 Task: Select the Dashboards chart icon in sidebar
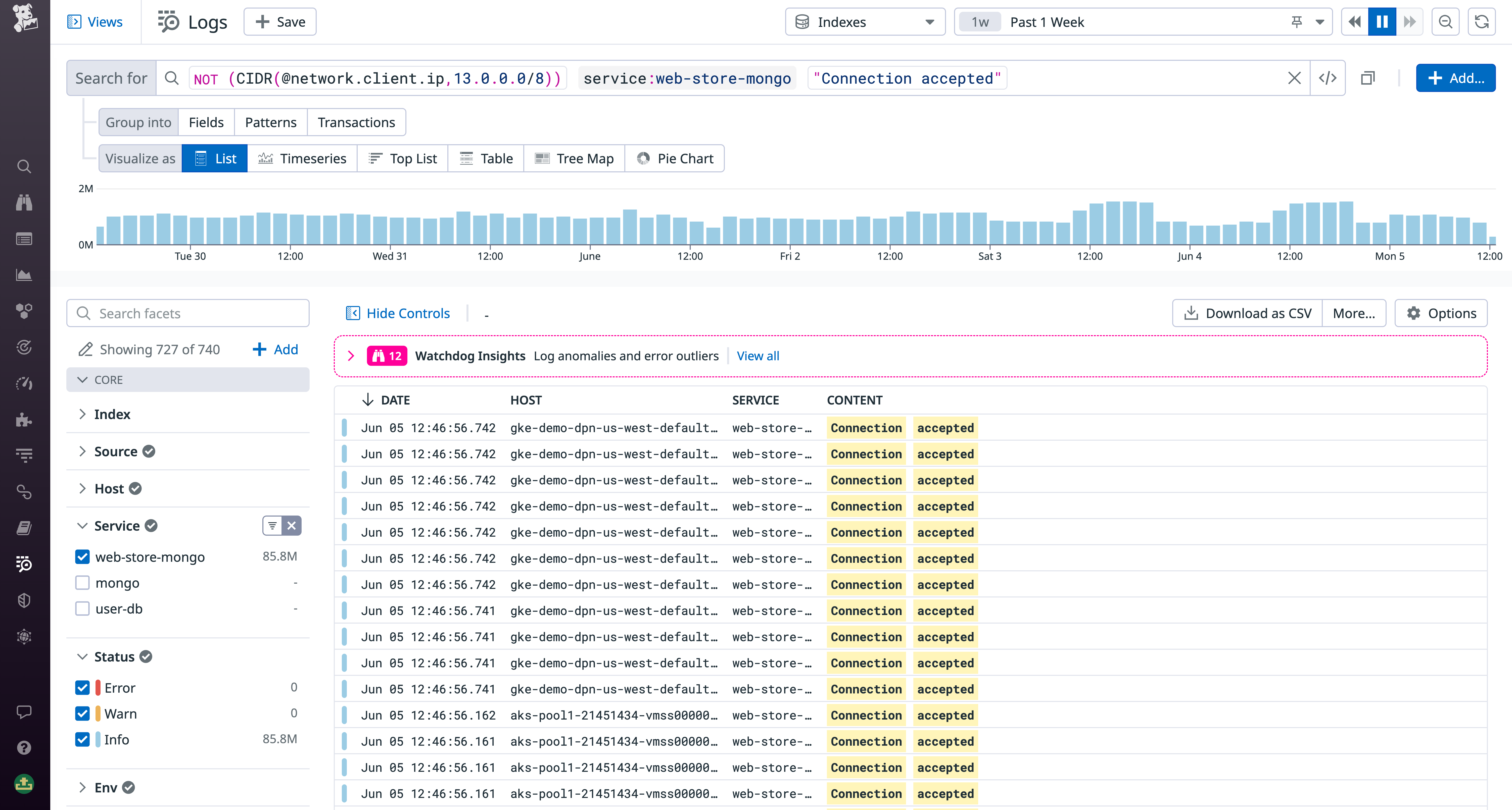tap(24, 275)
